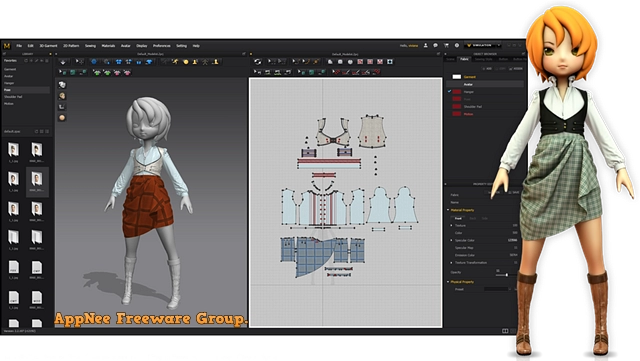Click the running figure motion icon
The width and height of the screenshot is (640, 361).
(x=176, y=62)
